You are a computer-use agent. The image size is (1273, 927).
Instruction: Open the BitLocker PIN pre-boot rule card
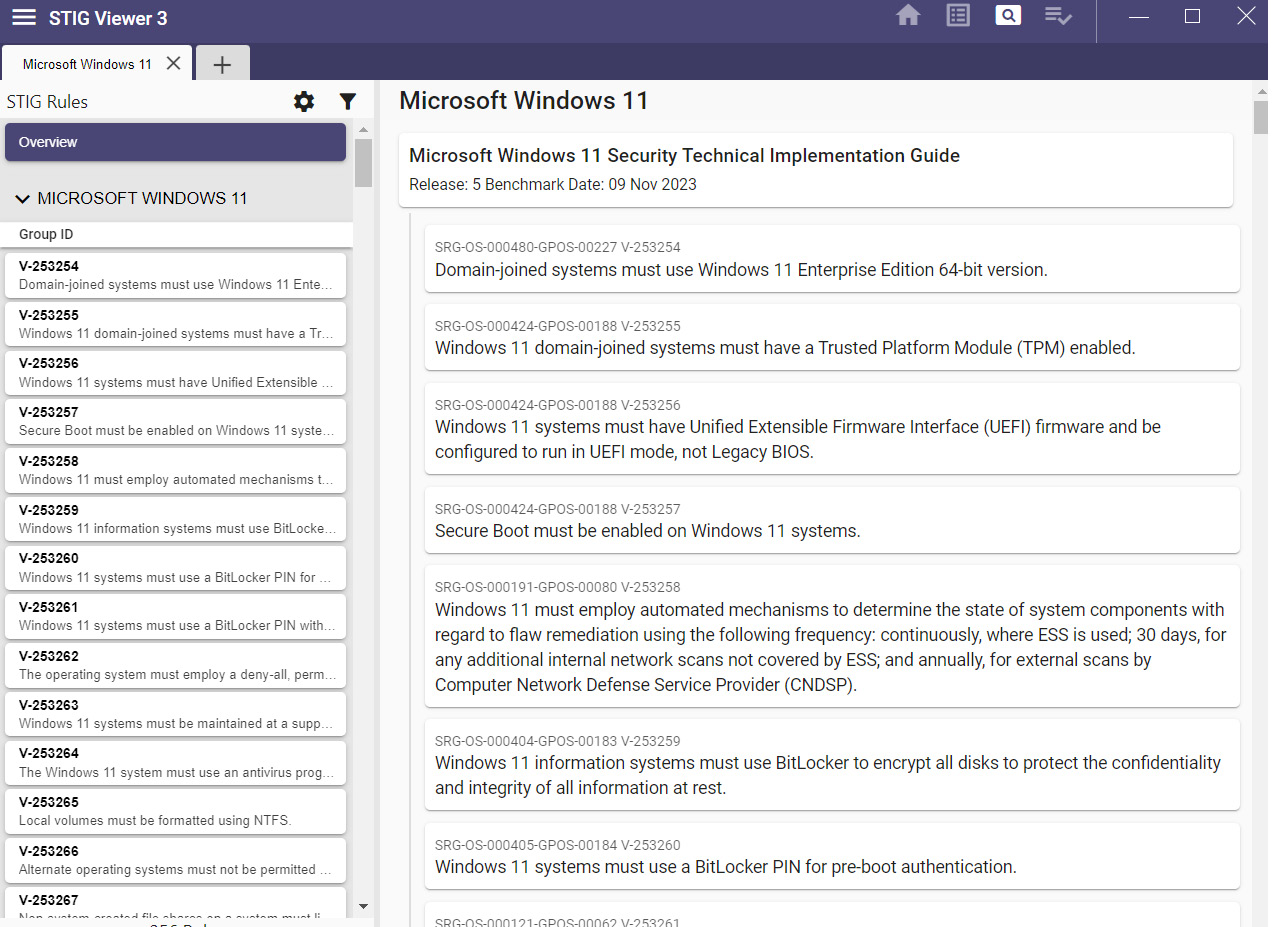[x=831, y=857]
